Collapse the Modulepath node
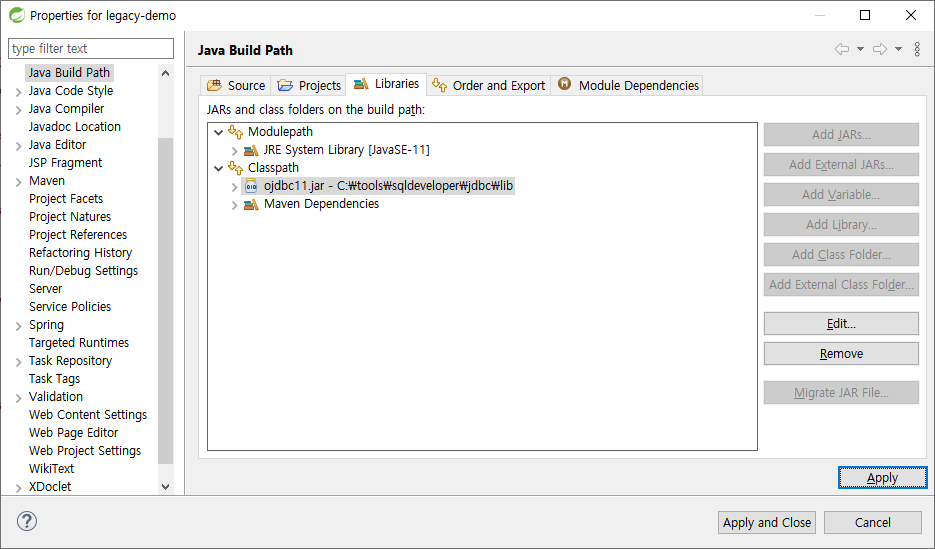The height and width of the screenshot is (549, 935). coord(218,132)
